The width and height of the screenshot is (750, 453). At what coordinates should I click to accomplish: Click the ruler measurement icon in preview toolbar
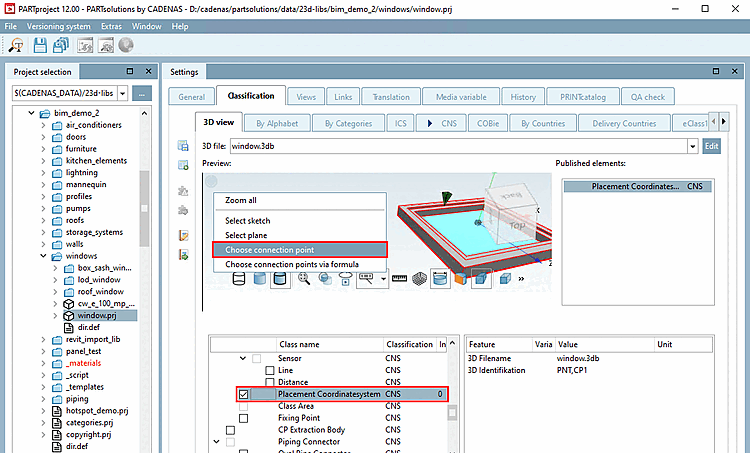click(399, 279)
